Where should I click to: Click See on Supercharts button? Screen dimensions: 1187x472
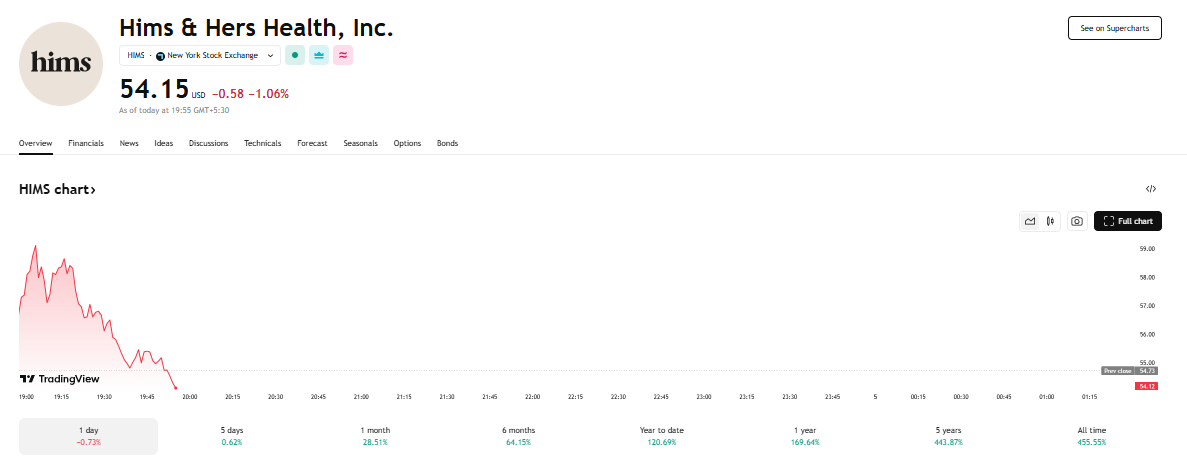[1114, 28]
